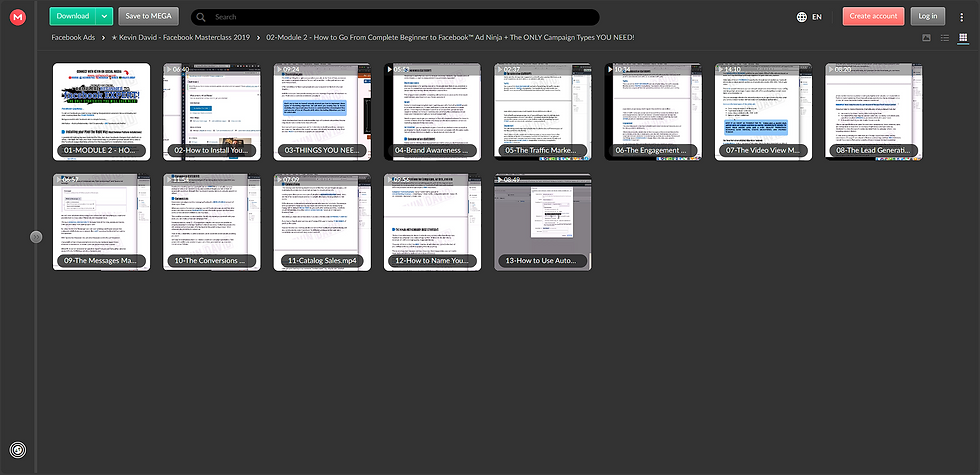The height and width of the screenshot is (475, 980).
Task: Open 06-The Engagement video thumbnail
Action: click(653, 112)
